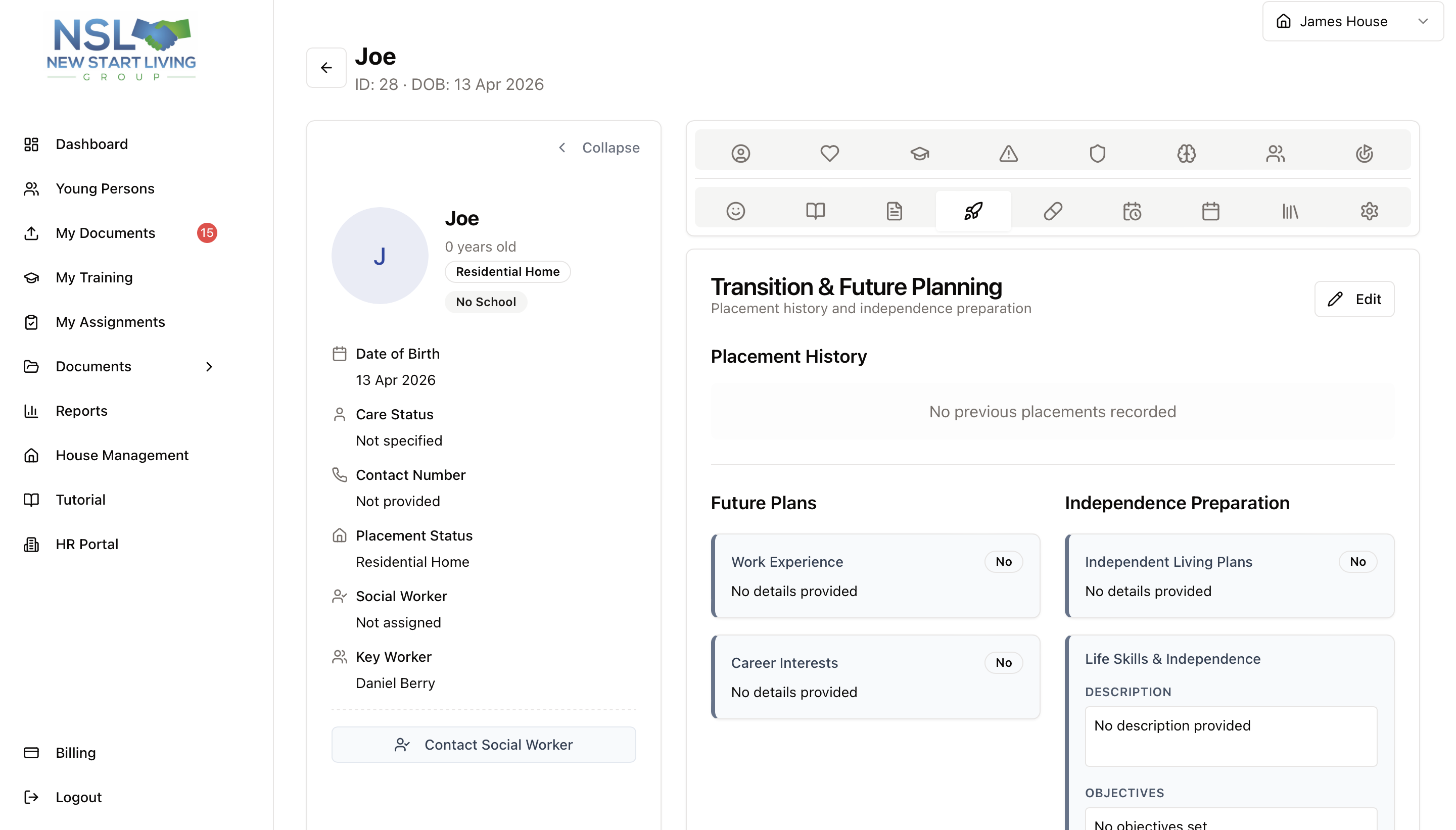Click the Career Interests card

[875, 676]
